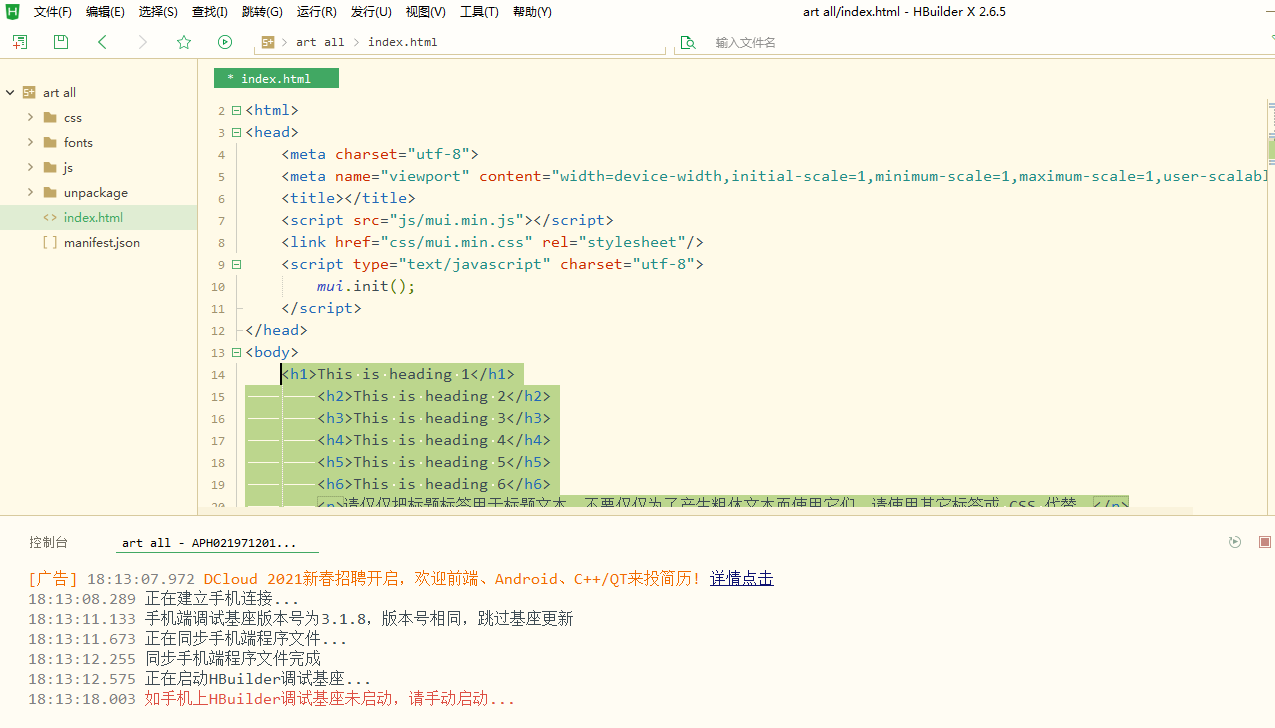Expand the css folder

point(30,117)
